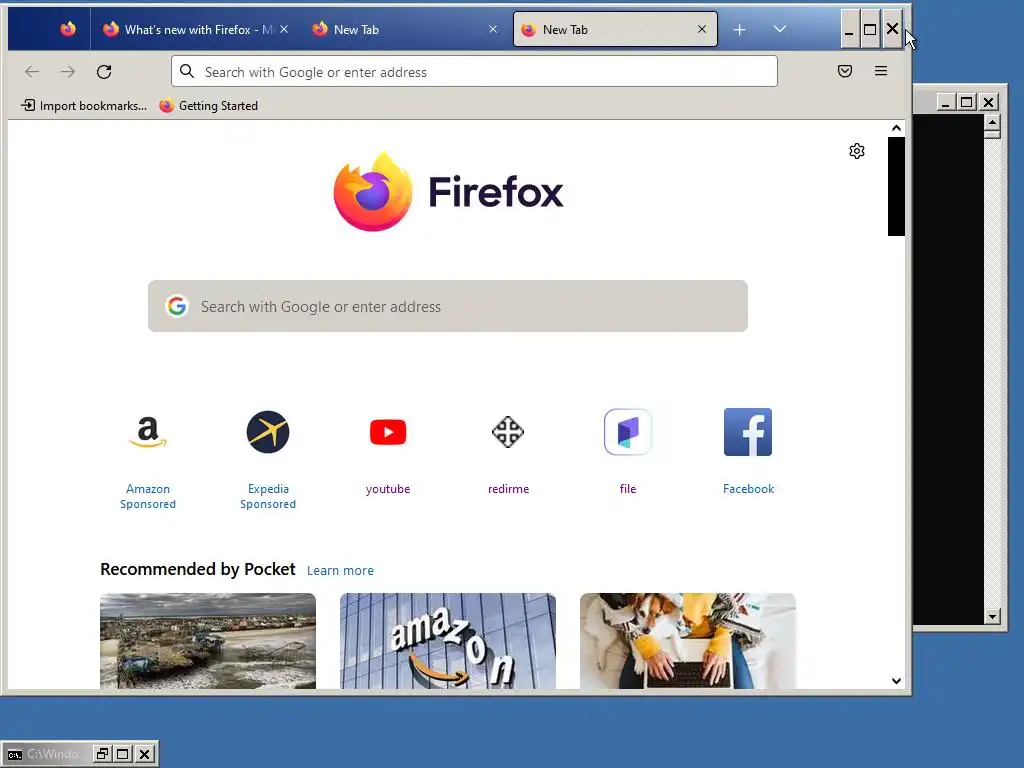Click console window scrollbar down arrow
The width and height of the screenshot is (1024, 768).
tap(993, 616)
